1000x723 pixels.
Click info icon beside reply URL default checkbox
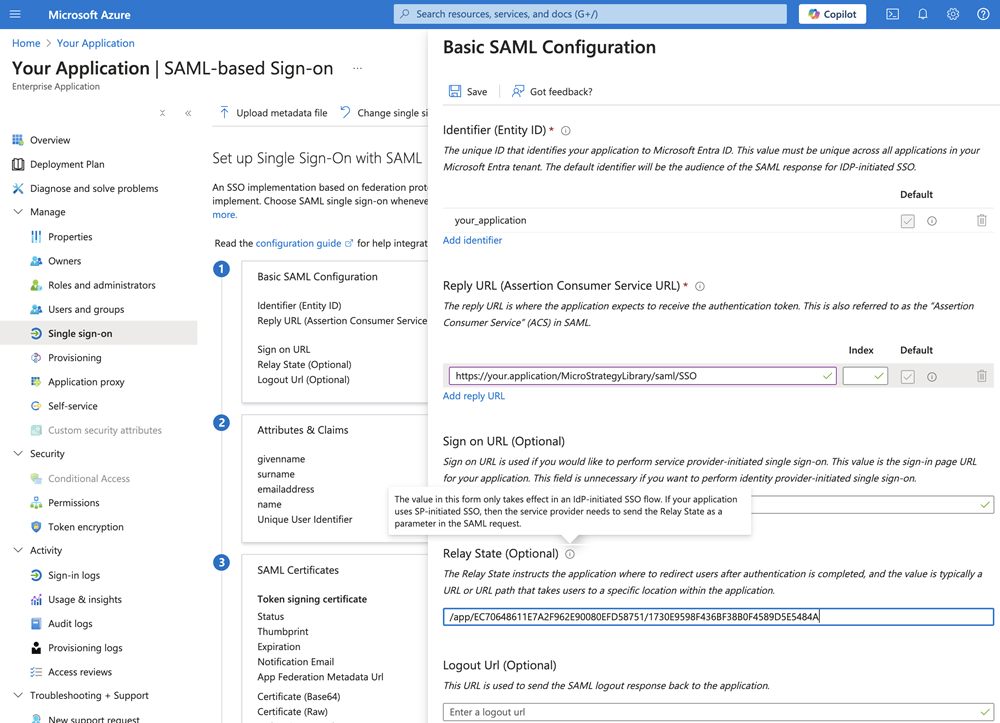coord(932,377)
